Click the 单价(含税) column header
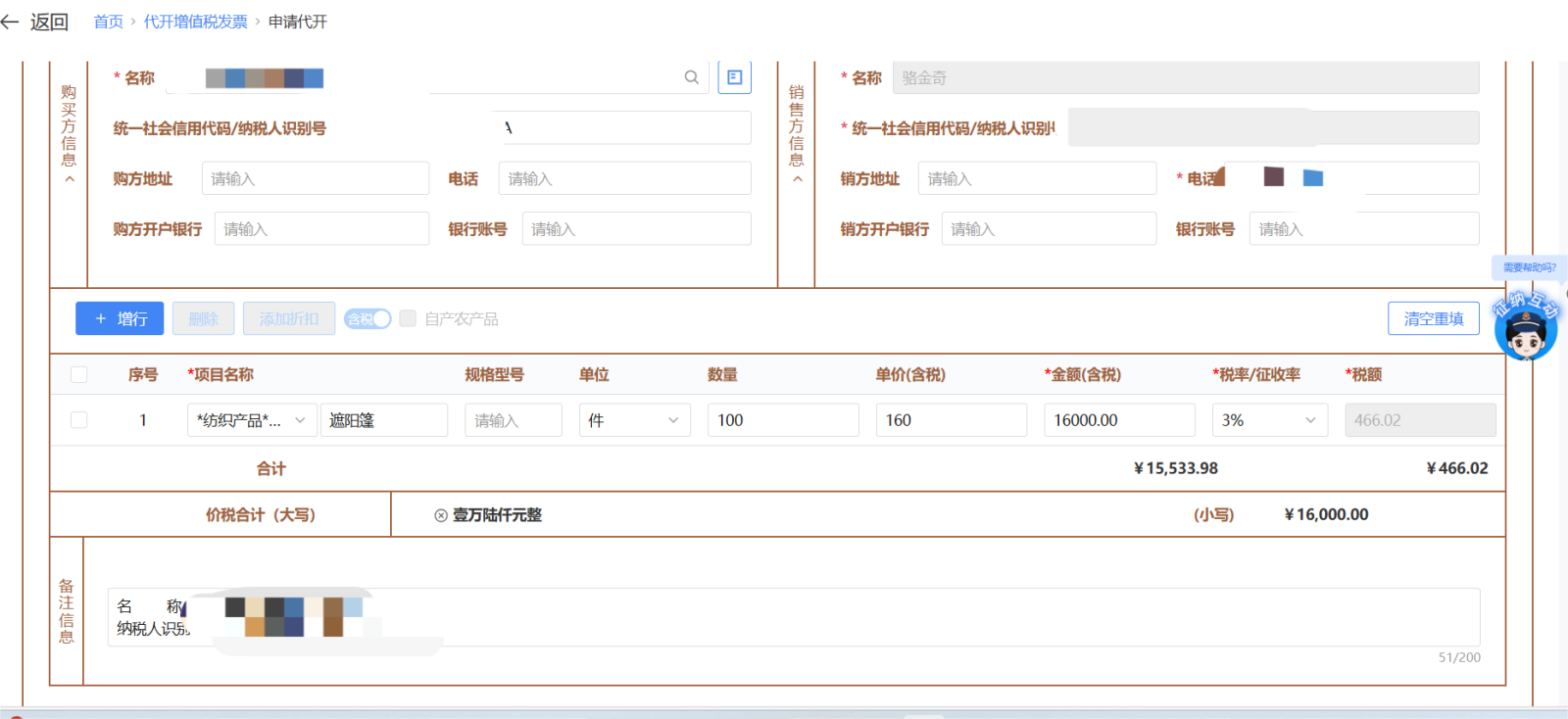The width and height of the screenshot is (1568, 719). (x=910, y=374)
